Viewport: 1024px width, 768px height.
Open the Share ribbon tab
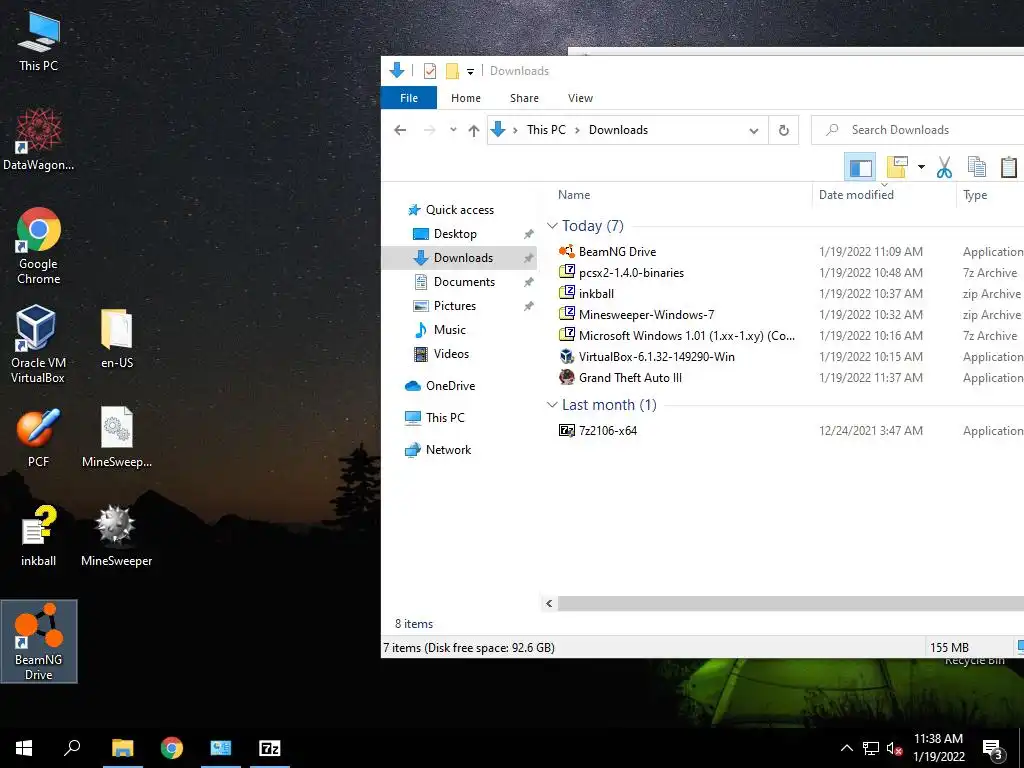tap(524, 98)
